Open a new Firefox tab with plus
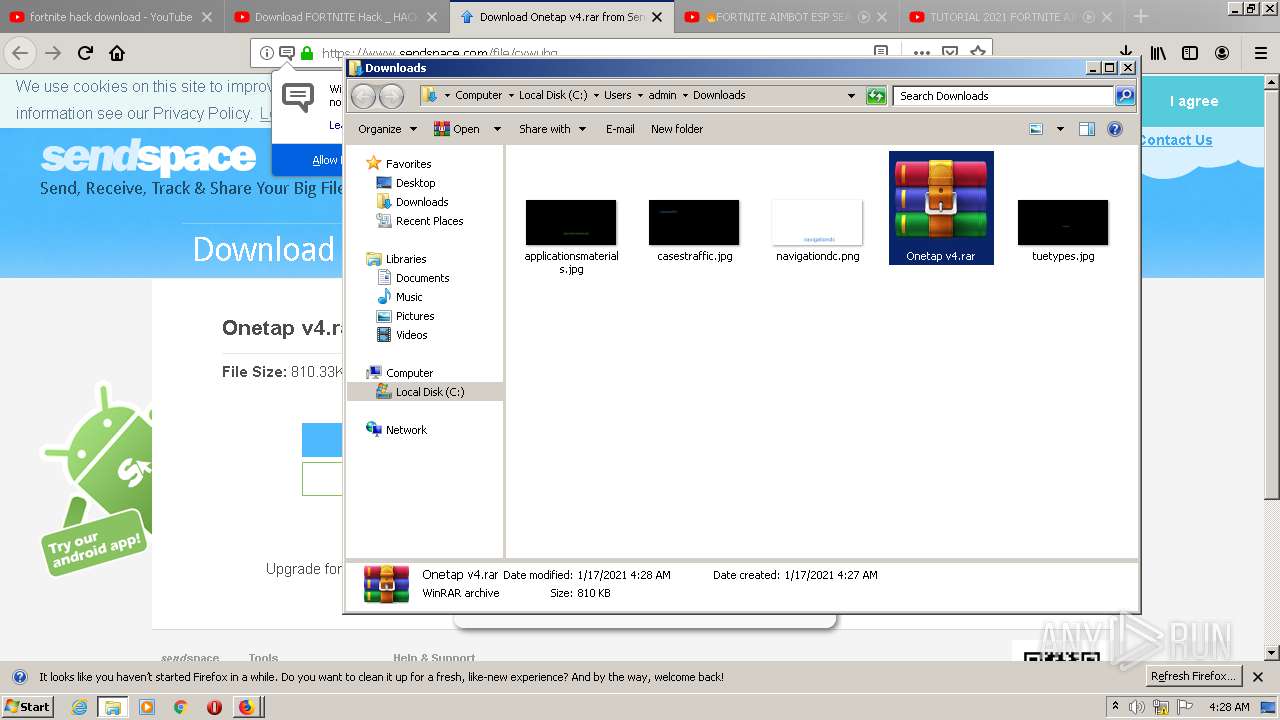Image resolution: width=1280 pixels, height=720 pixels. click(x=1140, y=17)
